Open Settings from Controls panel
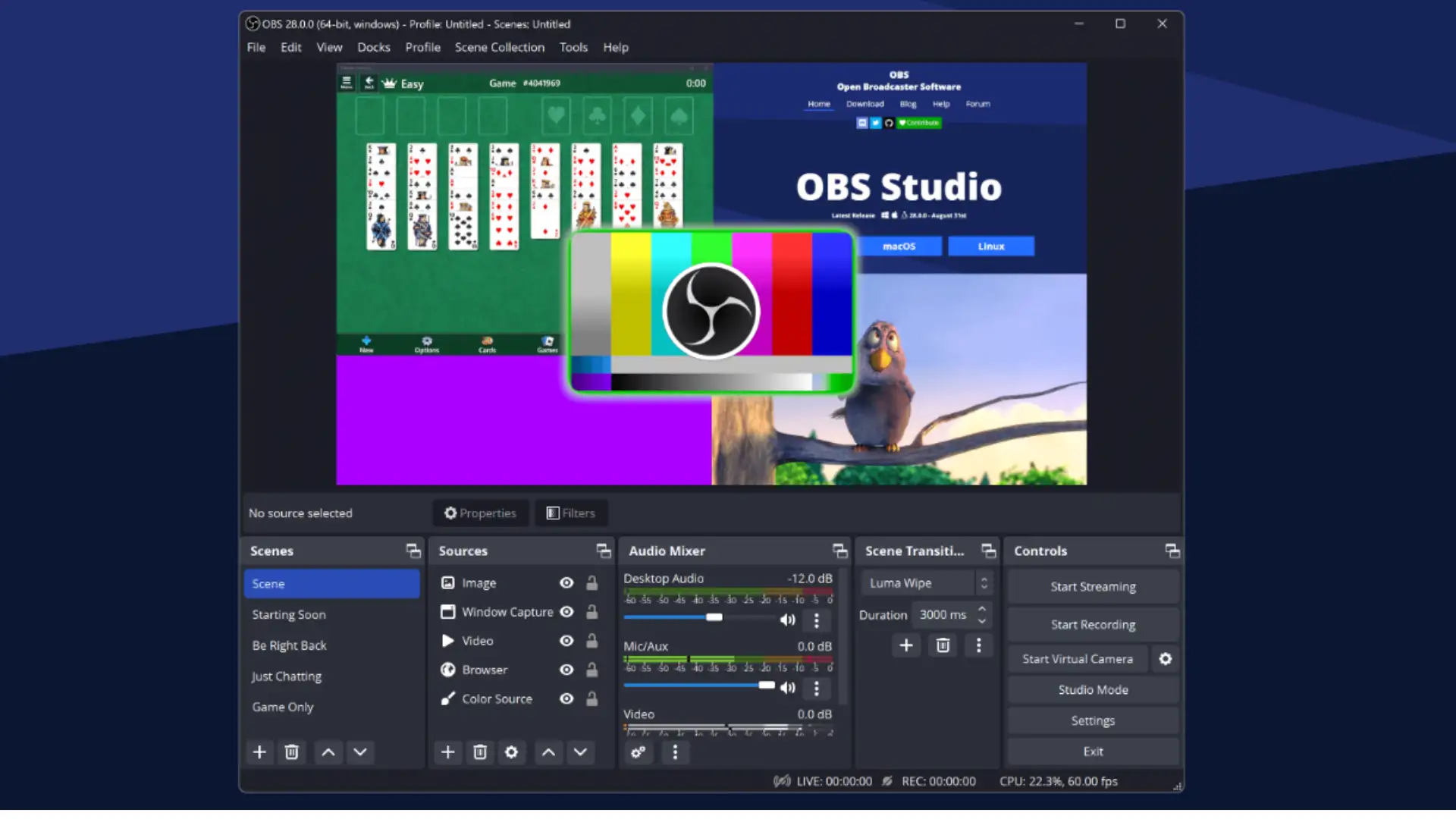The width and height of the screenshot is (1456, 819). pos(1093,720)
